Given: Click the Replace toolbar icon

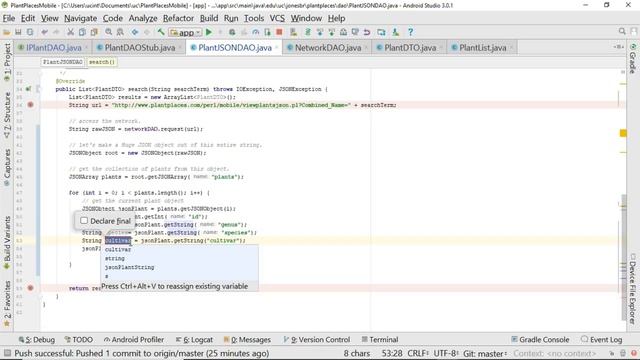Looking at the screenshot, I should click(x=120, y=32).
